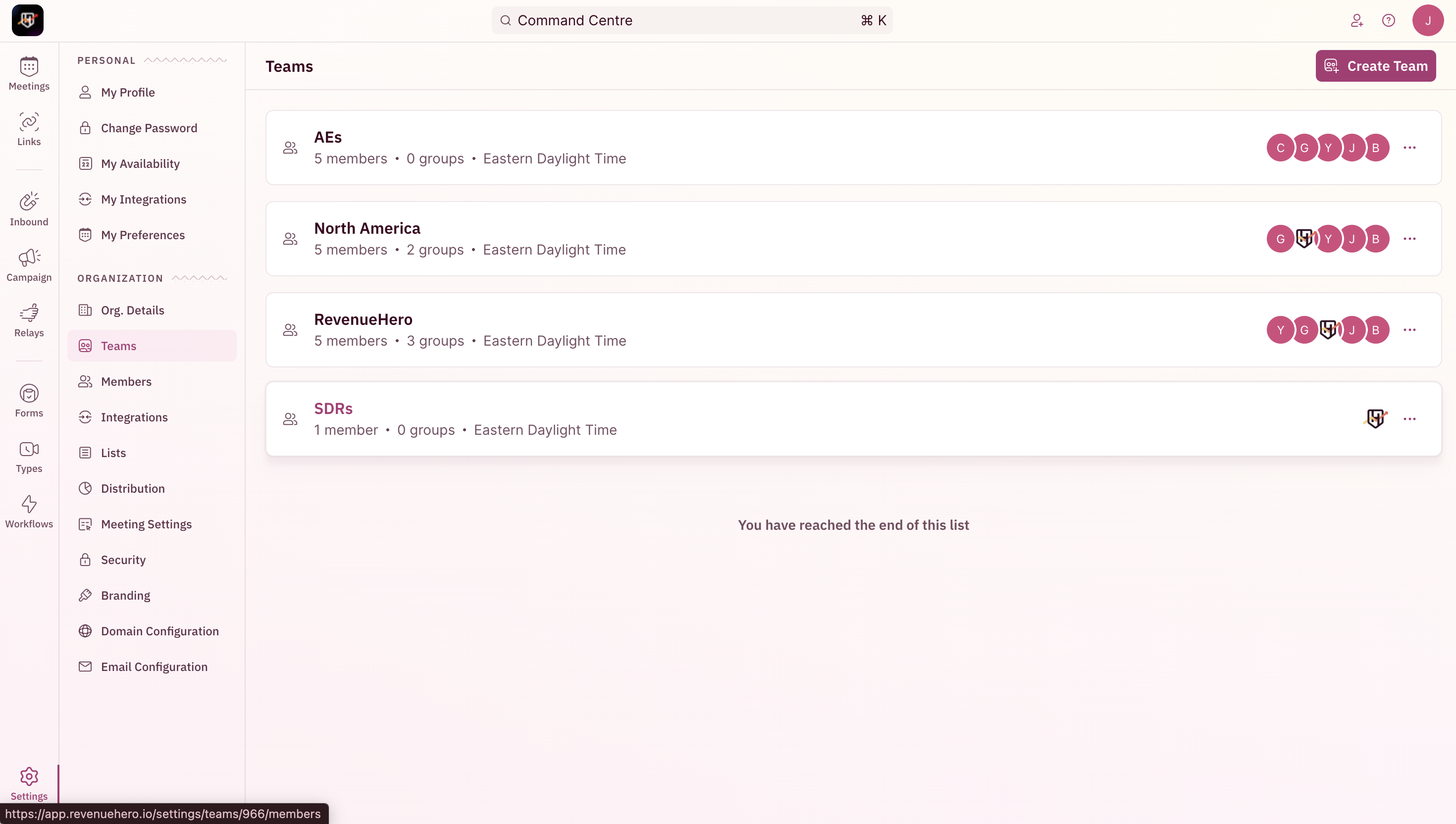
Task: Open Domain Configuration page
Action: click(152, 631)
